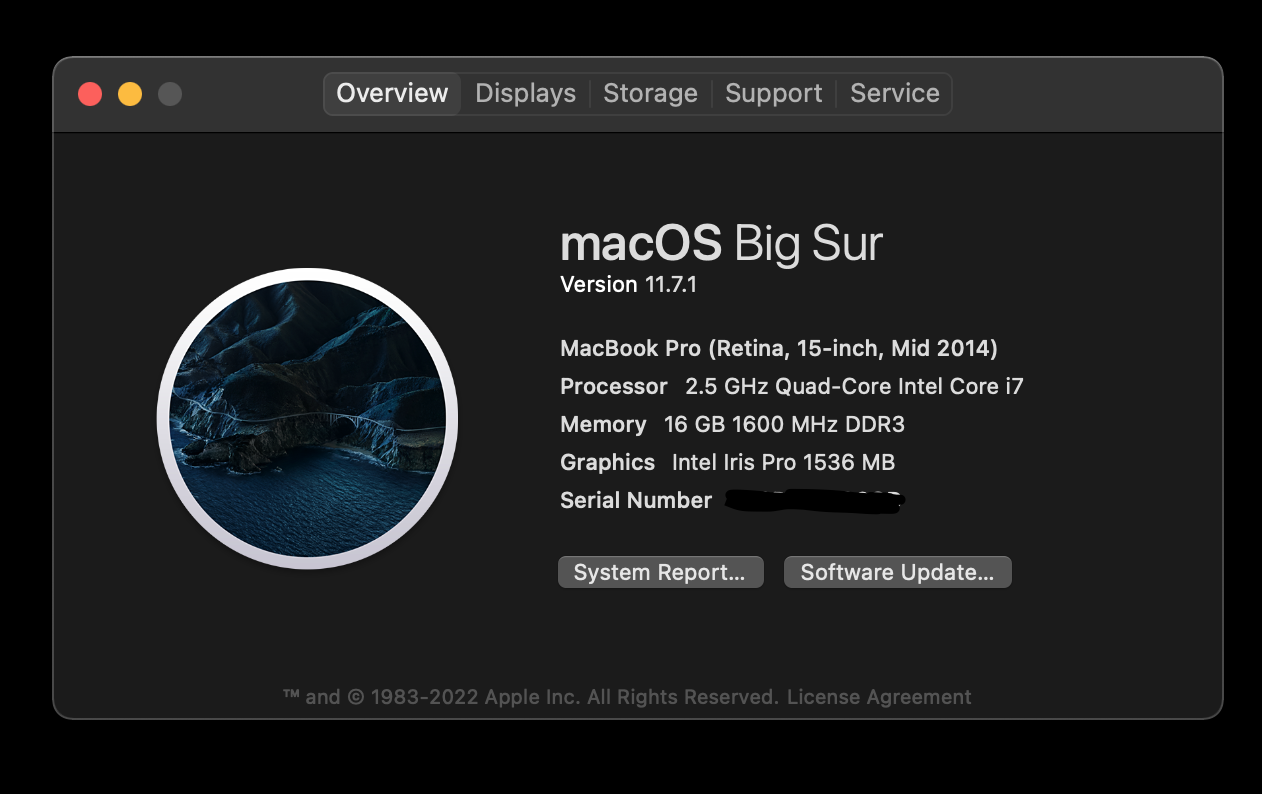Close the About This Mac window
The width and height of the screenshot is (1262, 794).
pyautogui.click(x=90, y=94)
